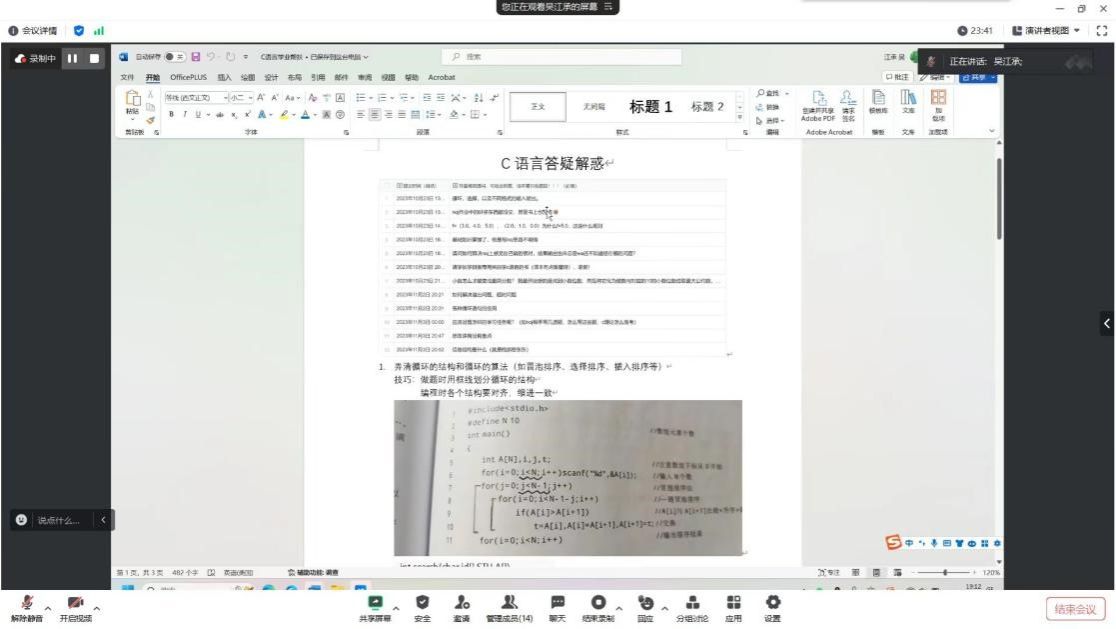The width and height of the screenshot is (1116, 629).
Task: Open the Share Screen (共享屏幕) control
Action: tap(375, 603)
